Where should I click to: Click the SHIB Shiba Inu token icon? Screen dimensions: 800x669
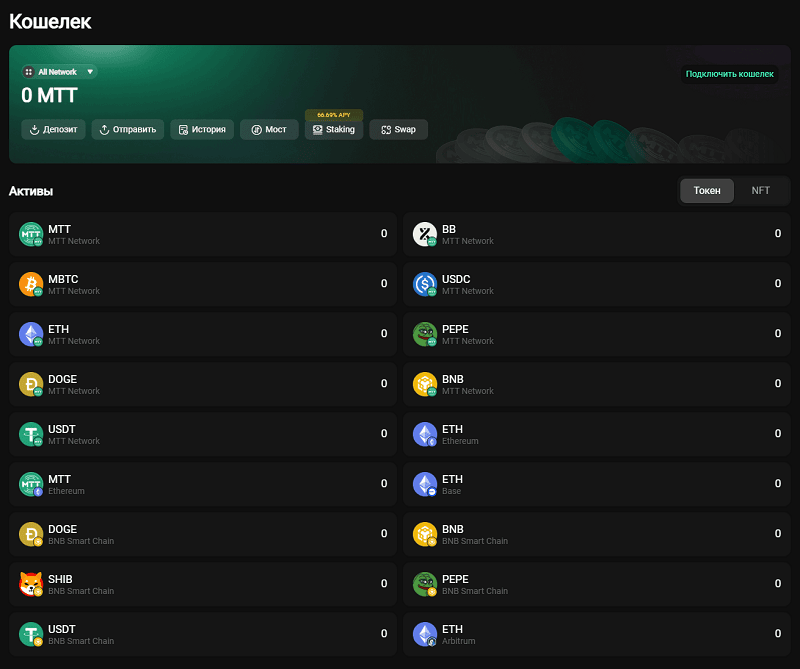point(32,584)
